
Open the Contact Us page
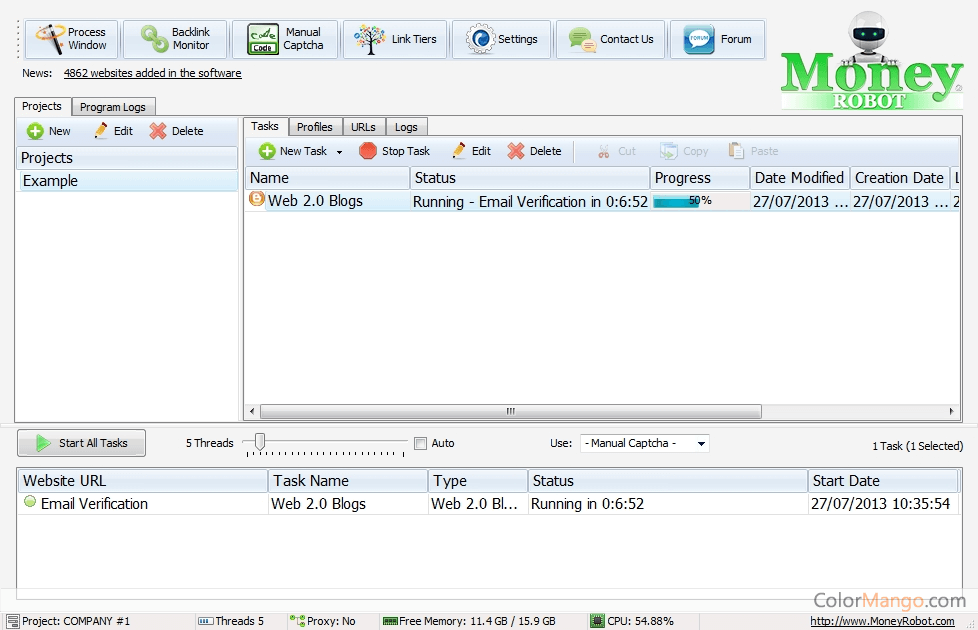click(x=611, y=39)
